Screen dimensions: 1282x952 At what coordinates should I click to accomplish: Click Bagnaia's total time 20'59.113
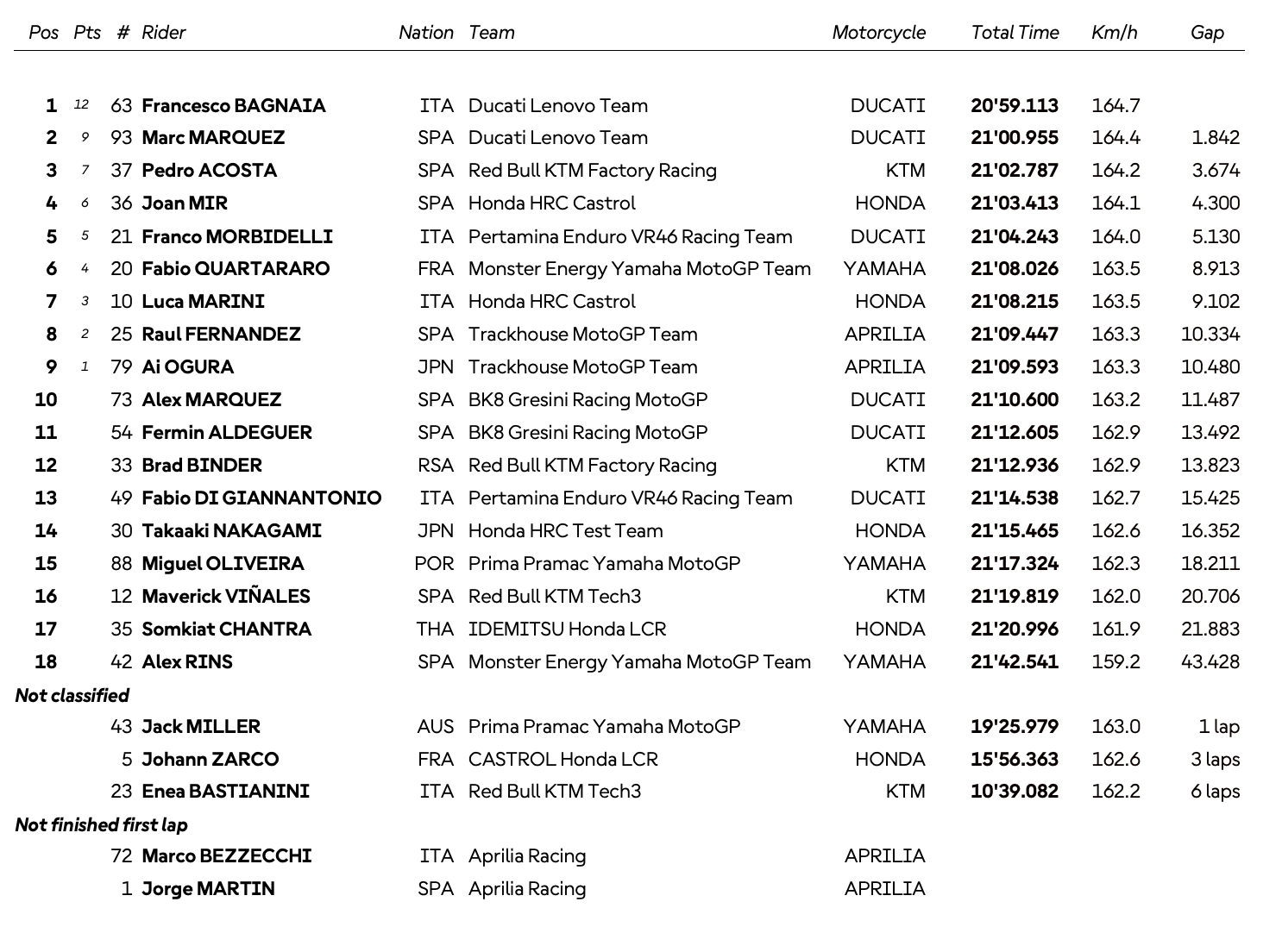pos(1015,106)
